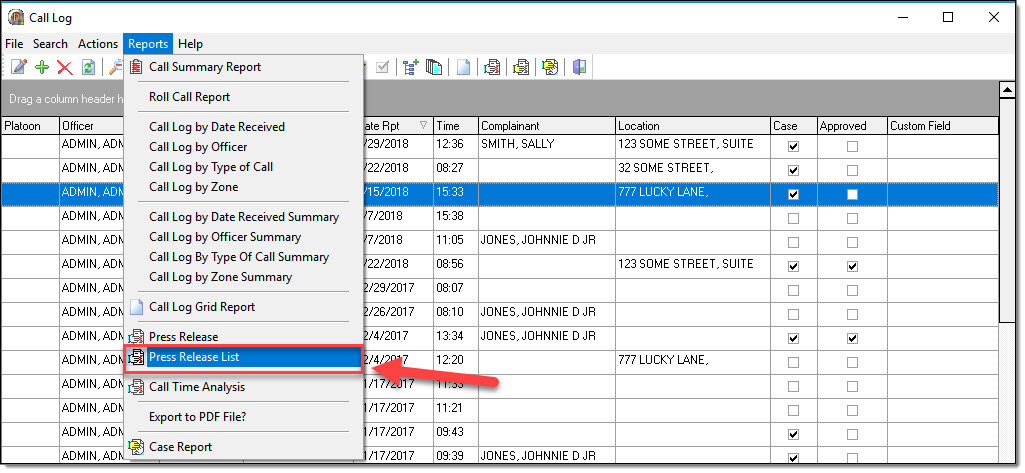The image size is (1025, 473).
Task: Click the edit record pencil toolbar icon
Action: (x=18, y=67)
